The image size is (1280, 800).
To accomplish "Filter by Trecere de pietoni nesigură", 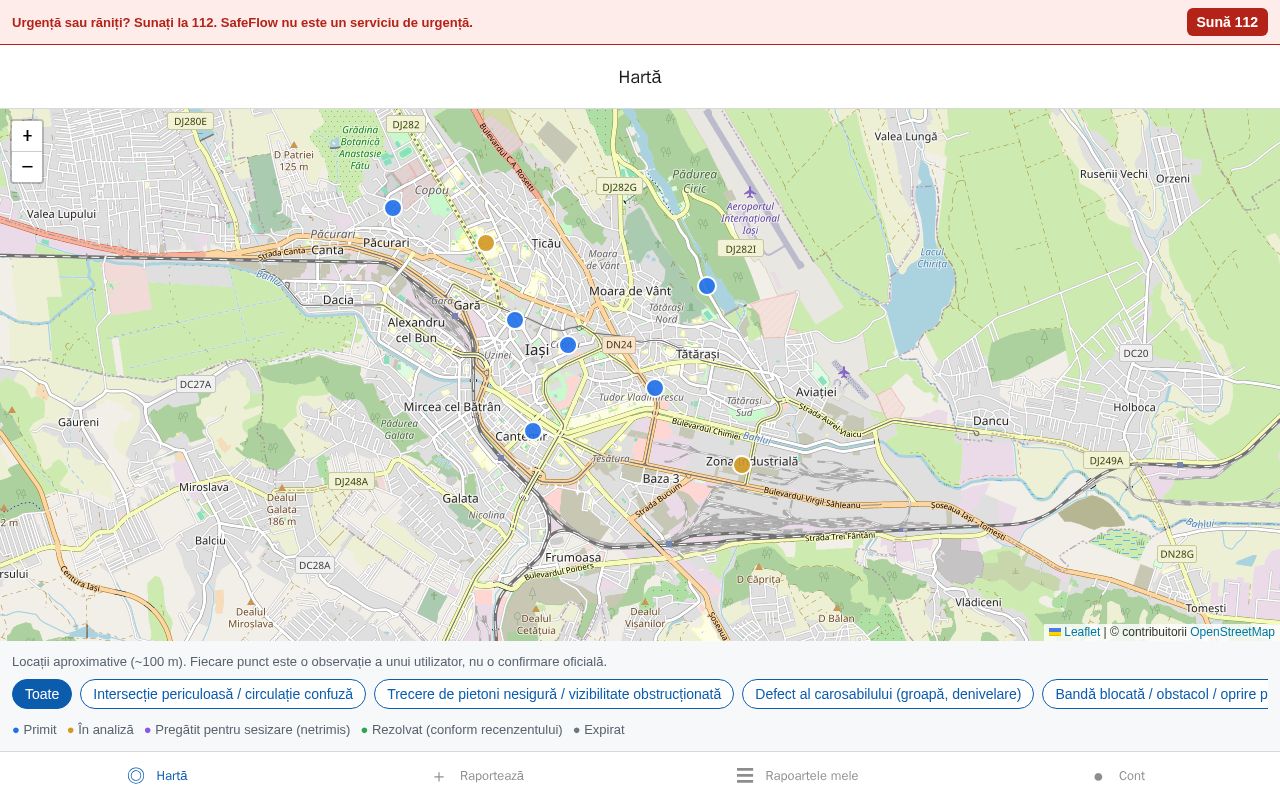I will 554,694.
